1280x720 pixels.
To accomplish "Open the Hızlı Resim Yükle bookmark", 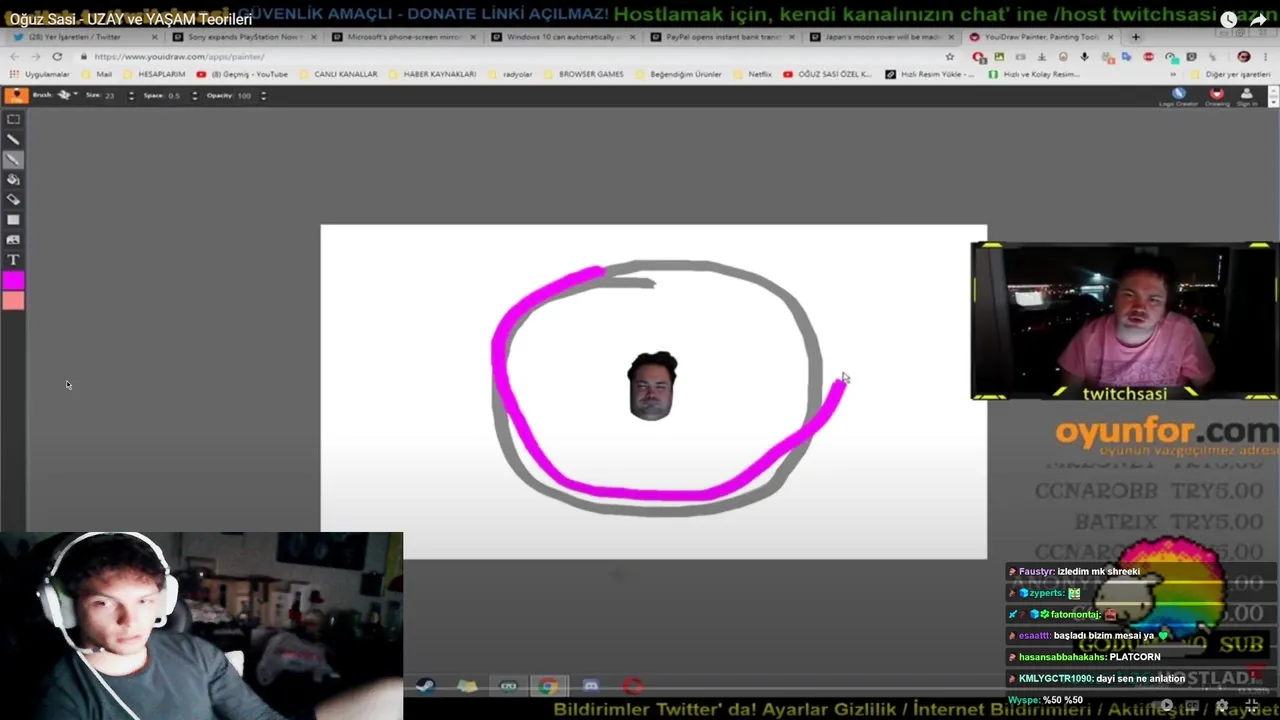I will 930,74.
